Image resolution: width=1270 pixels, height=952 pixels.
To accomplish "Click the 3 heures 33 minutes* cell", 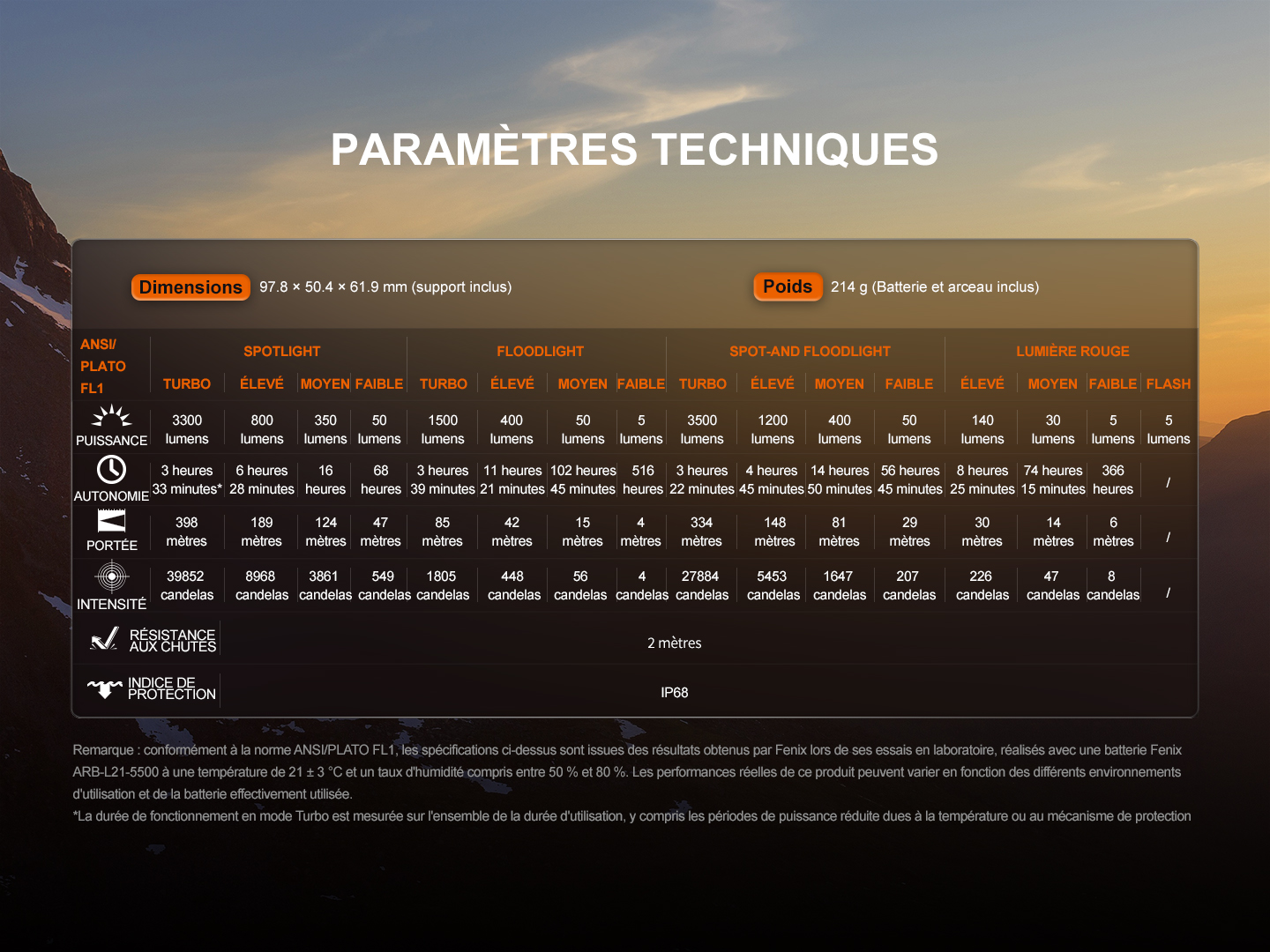I will point(187,480).
